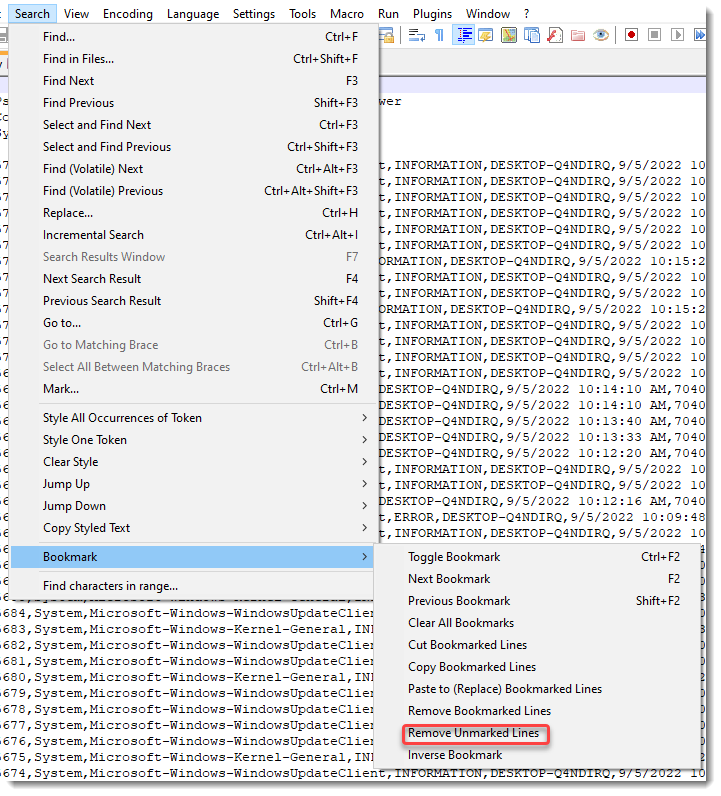
Task: Open the Function List panel icon
Action: [555, 35]
